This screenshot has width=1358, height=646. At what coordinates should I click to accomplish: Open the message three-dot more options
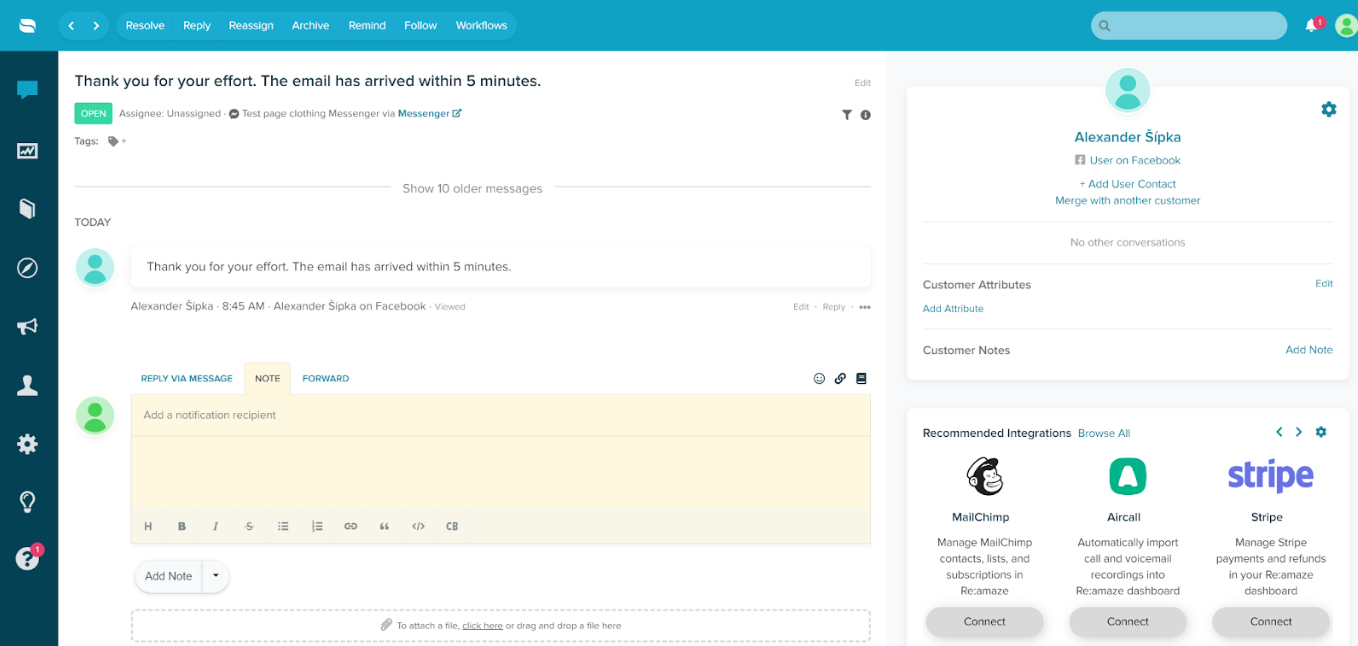coord(865,307)
